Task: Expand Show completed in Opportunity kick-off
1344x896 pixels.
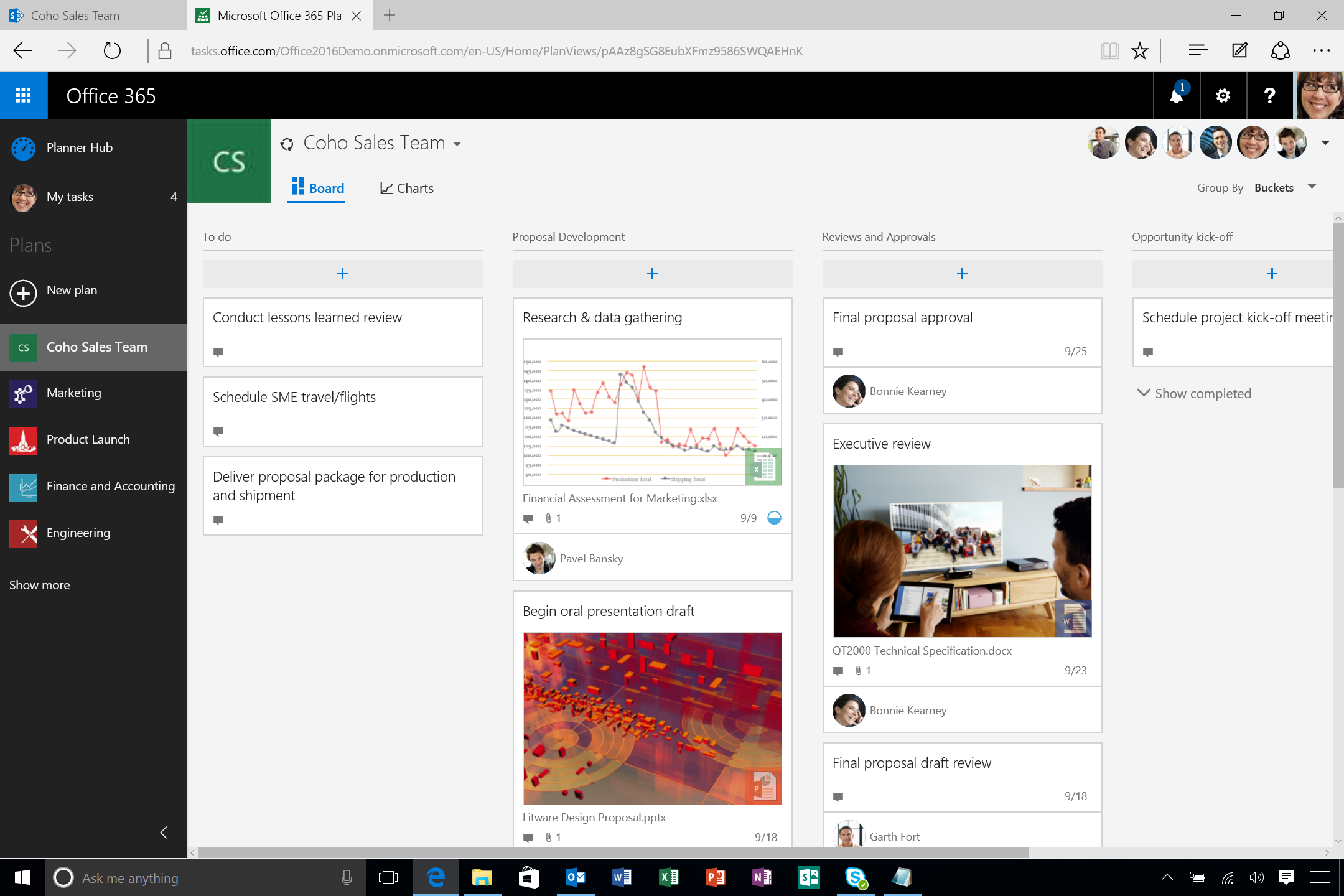Action: [x=1194, y=393]
